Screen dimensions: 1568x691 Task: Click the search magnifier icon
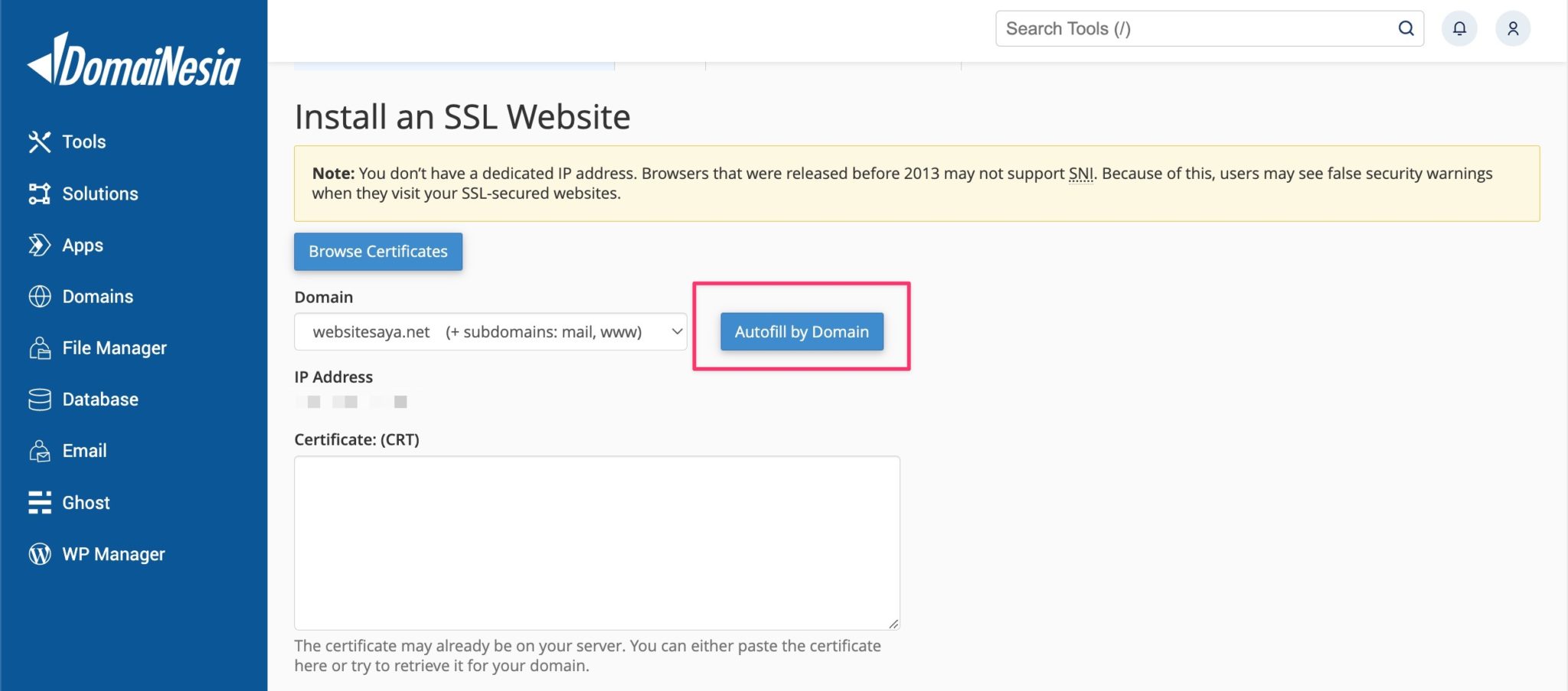click(x=1406, y=28)
